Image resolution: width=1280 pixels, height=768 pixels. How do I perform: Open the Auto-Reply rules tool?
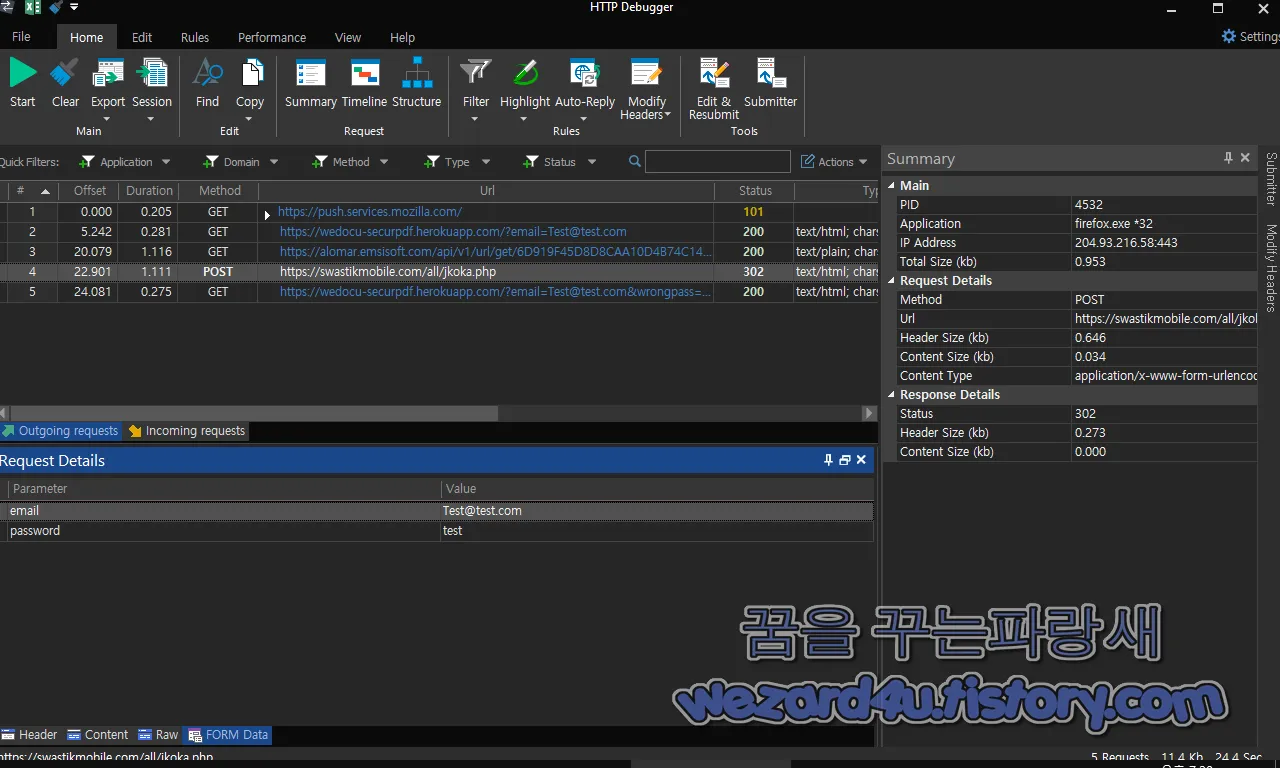585,90
